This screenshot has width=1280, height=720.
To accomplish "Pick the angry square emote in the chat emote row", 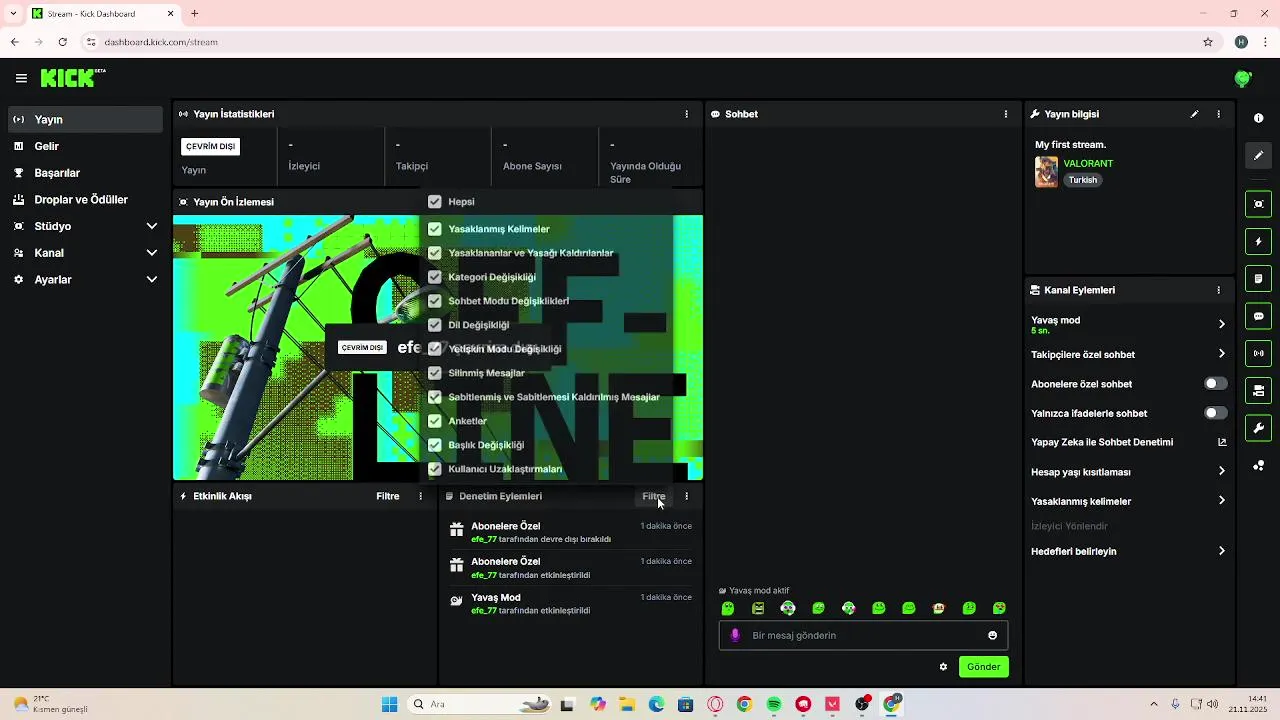I will [x=758, y=608].
